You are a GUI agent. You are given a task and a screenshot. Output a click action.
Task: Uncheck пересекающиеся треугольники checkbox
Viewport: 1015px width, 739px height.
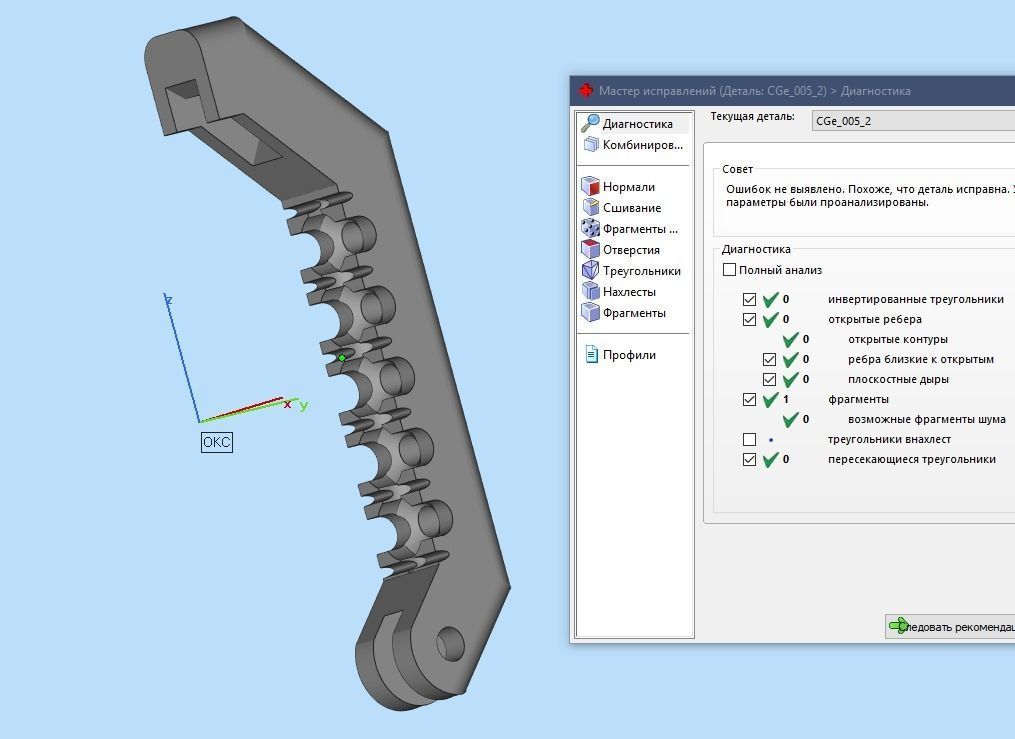750,459
